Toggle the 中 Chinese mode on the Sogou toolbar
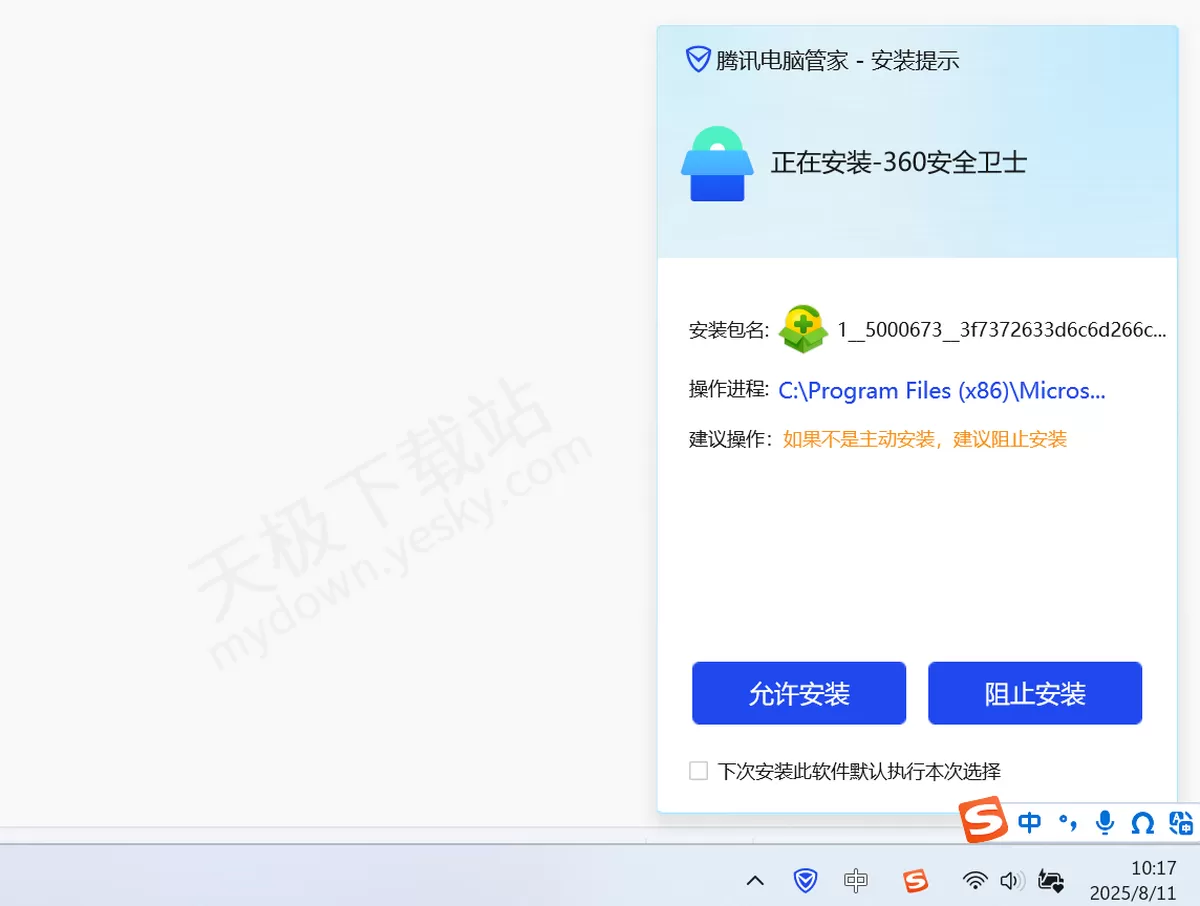 click(x=1029, y=822)
